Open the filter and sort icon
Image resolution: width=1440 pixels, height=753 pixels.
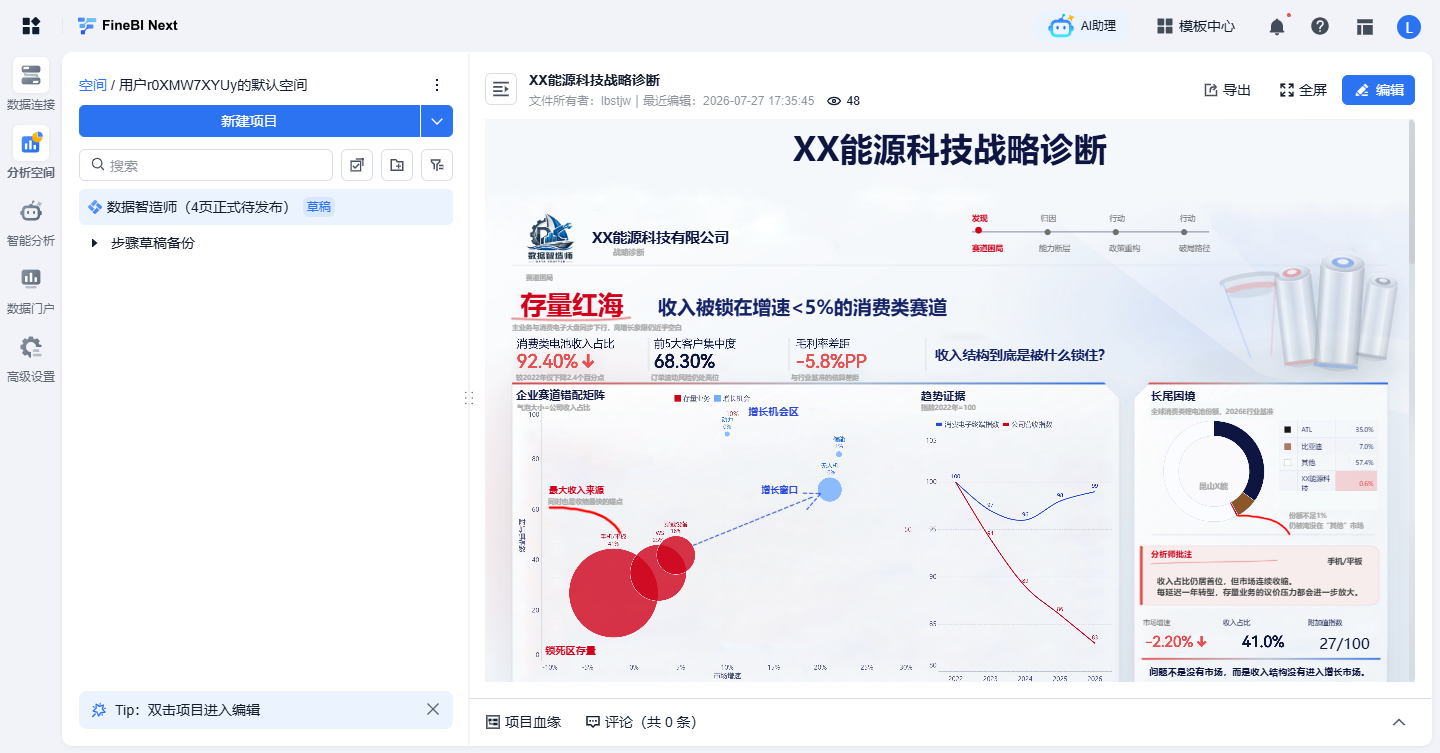click(437, 165)
